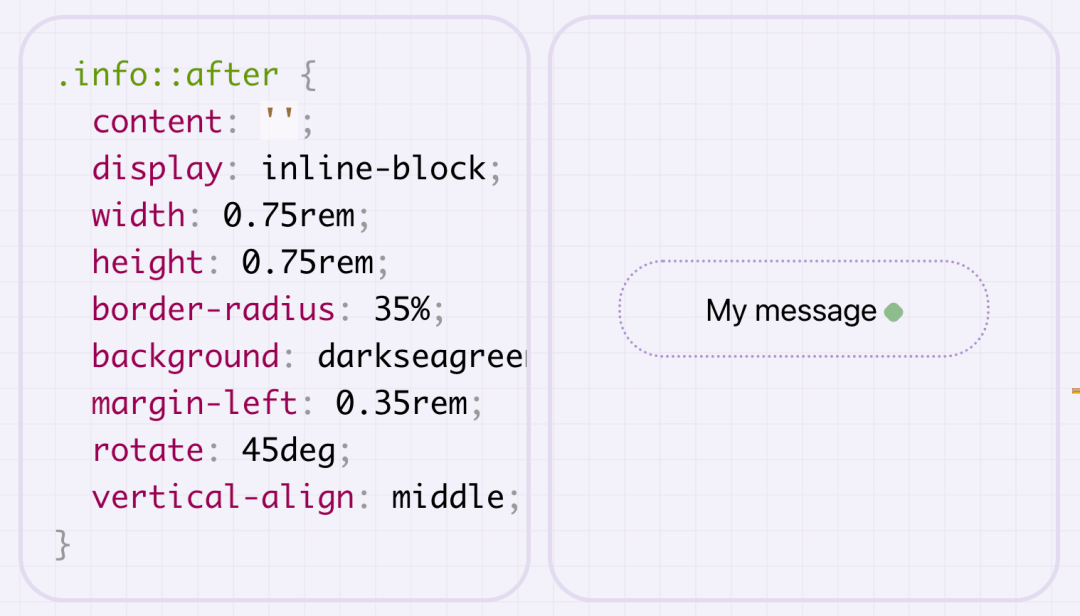Click the border-radius property name
The width and height of the screenshot is (1080, 616).
pos(214,309)
